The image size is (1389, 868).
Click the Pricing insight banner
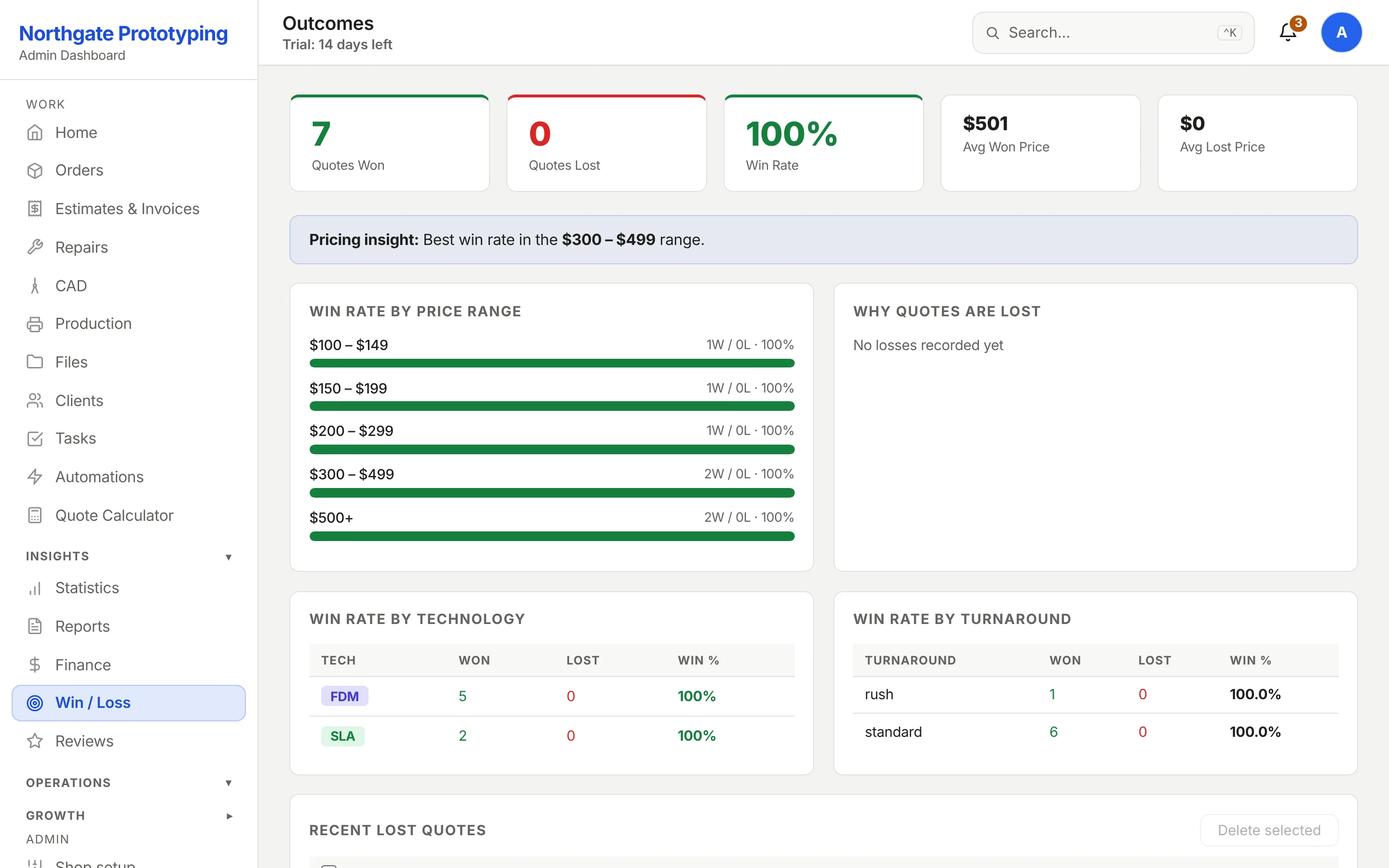pyautogui.click(x=824, y=239)
